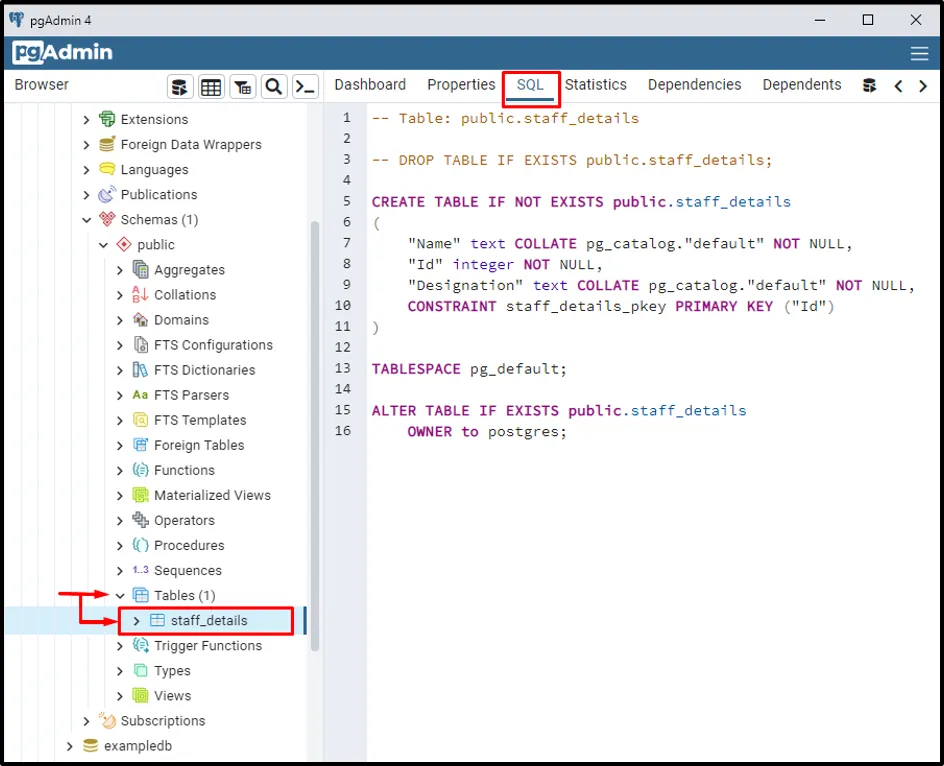Open the Query Tool from browser toolbar
Screen dimensions: 944x766
tap(180, 87)
